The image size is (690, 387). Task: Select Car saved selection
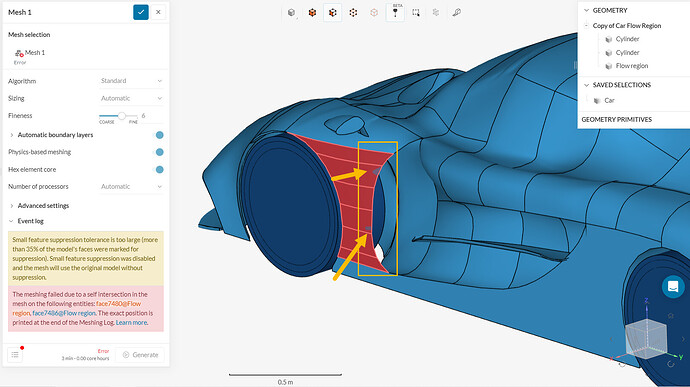tap(609, 101)
